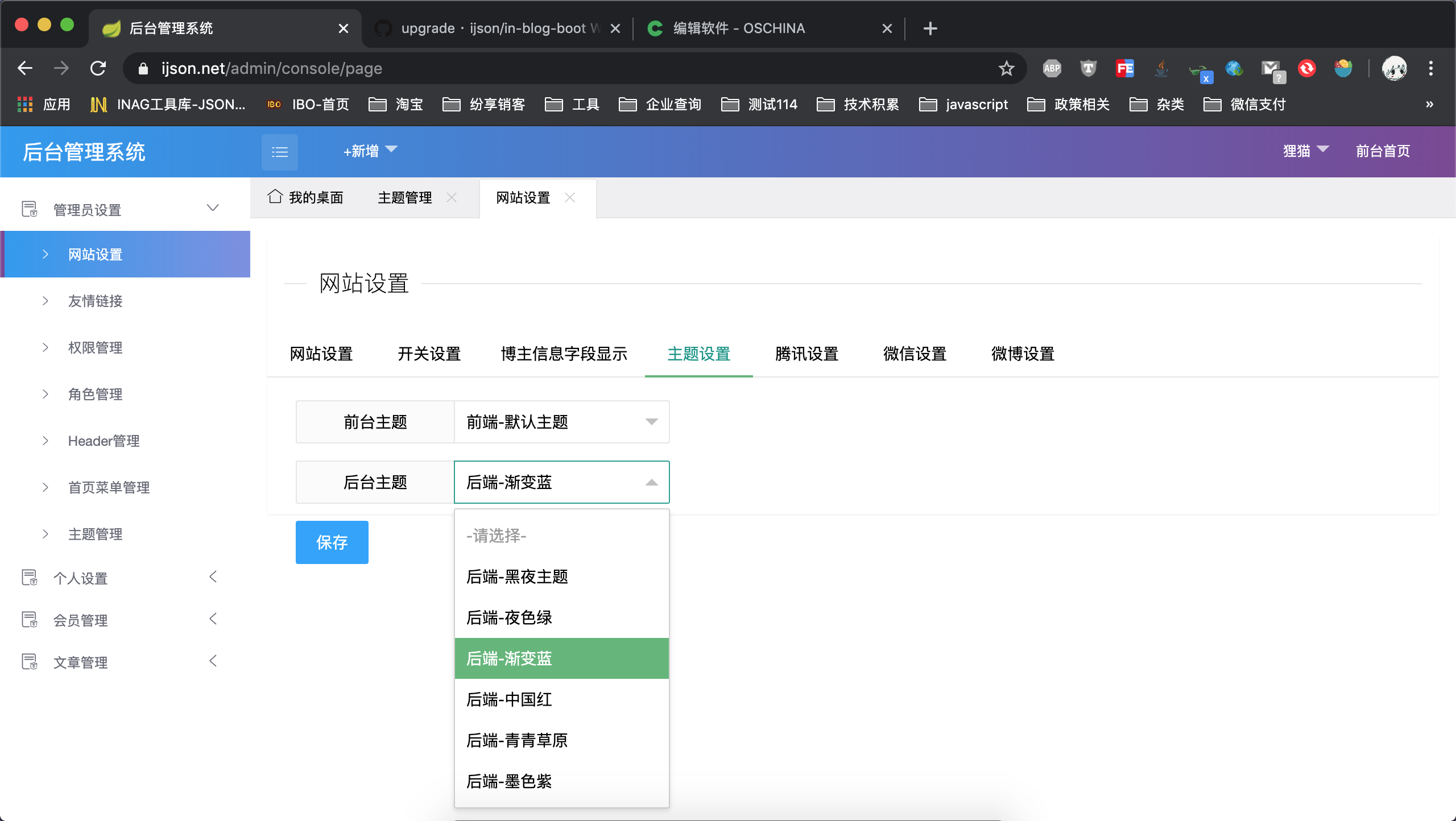The image size is (1456, 821).
Task: Bookmark page with the star icon
Action: [x=1006, y=68]
